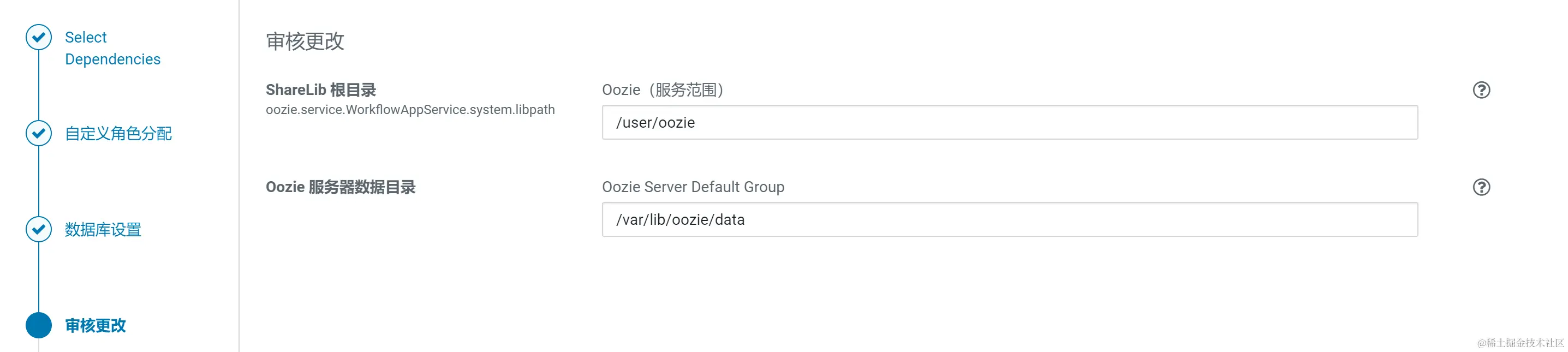Click the progress line connecting wizard steps

(x=38, y=183)
